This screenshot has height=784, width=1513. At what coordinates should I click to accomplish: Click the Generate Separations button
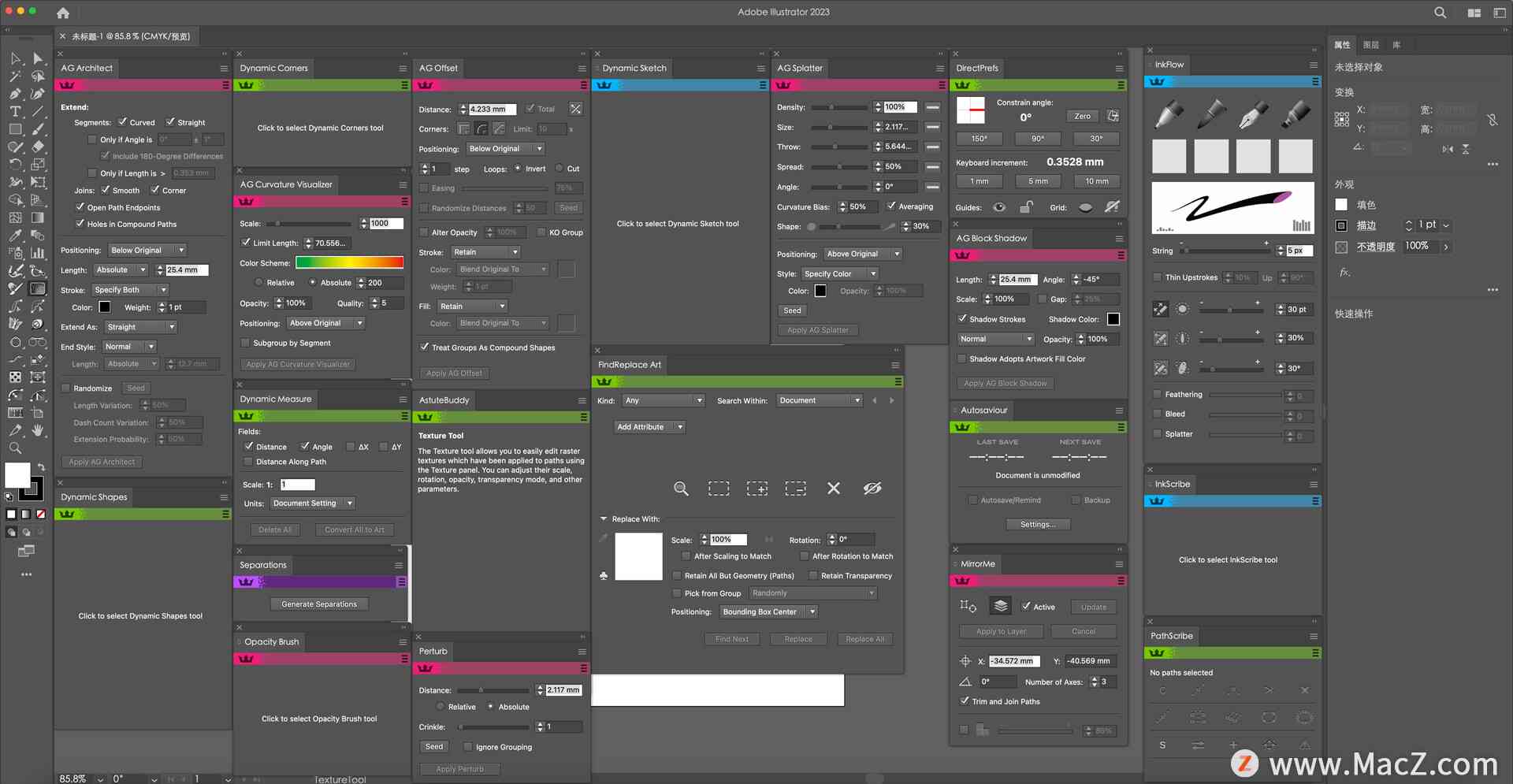click(x=319, y=604)
